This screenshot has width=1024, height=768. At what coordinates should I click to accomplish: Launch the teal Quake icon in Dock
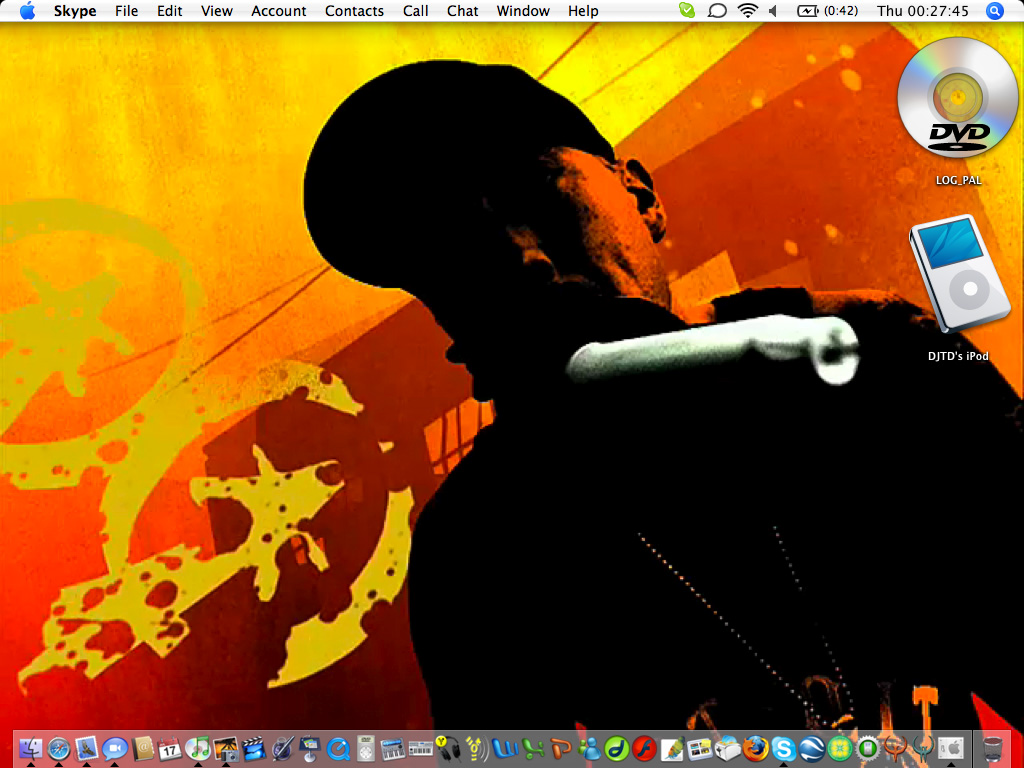point(923,748)
